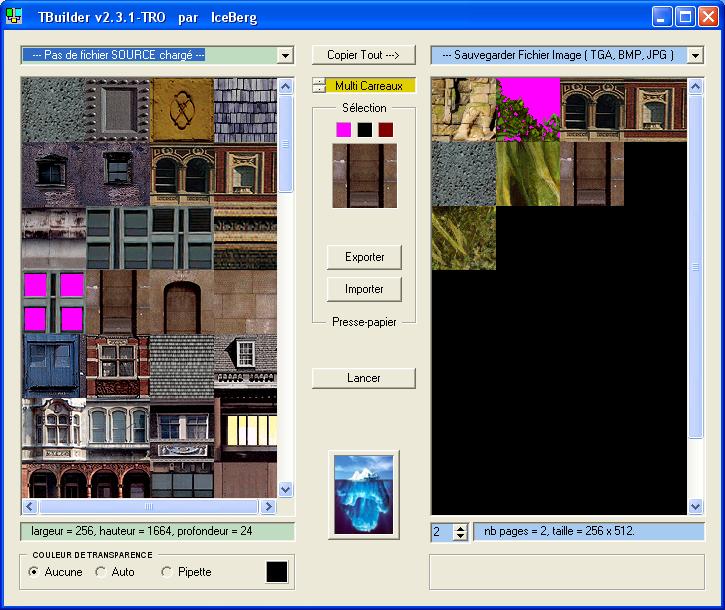Screen dimensions: 725x610
Task: Click destination panel scroll down arrow
Action: tap(695, 506)
